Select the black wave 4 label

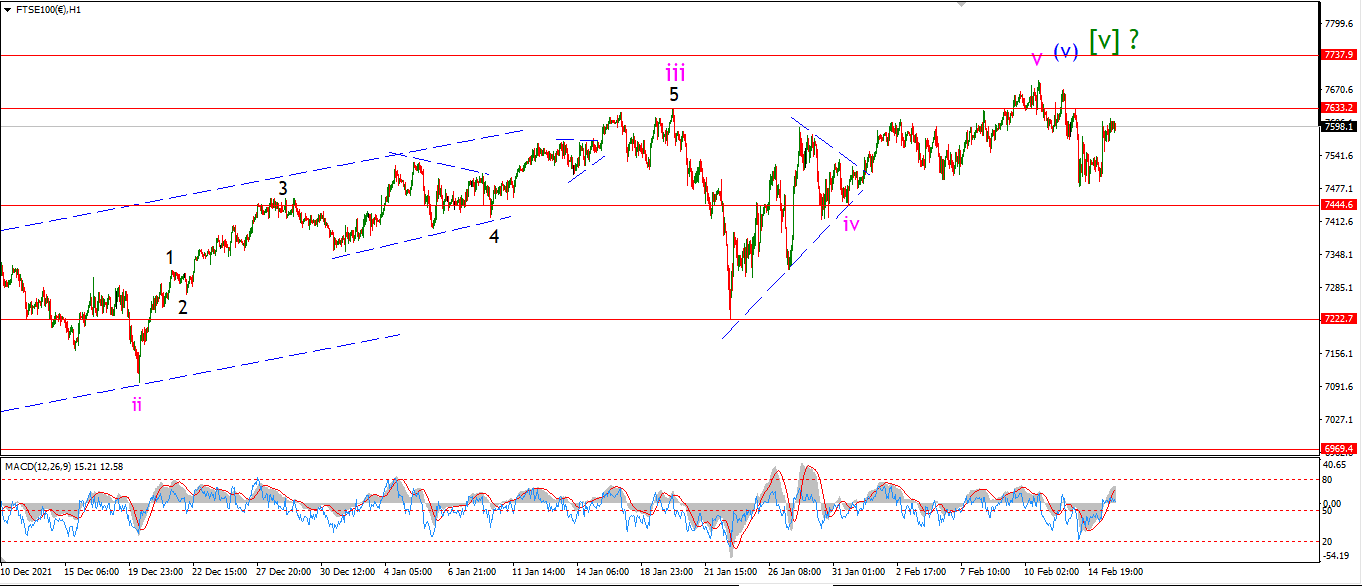[494, 236]
